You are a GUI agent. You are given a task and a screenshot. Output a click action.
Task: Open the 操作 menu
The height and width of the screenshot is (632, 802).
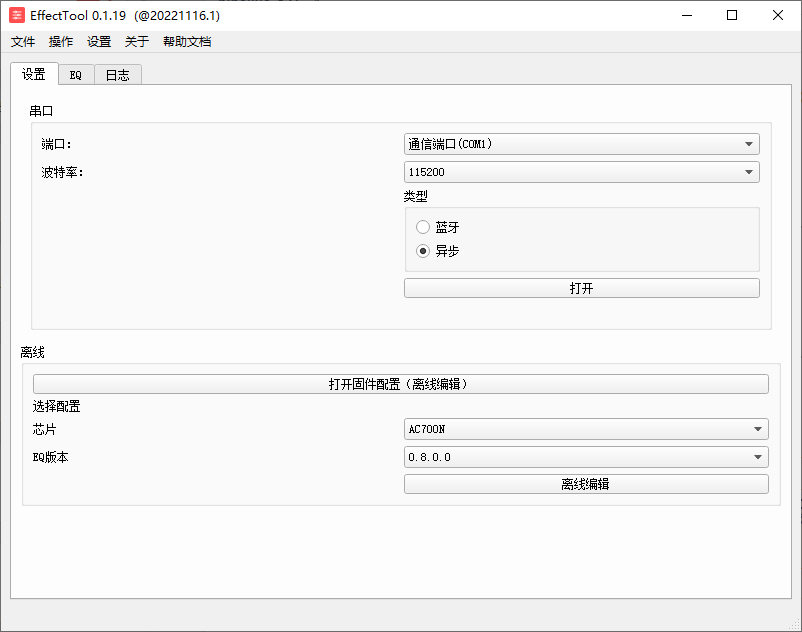pos(61,42)
